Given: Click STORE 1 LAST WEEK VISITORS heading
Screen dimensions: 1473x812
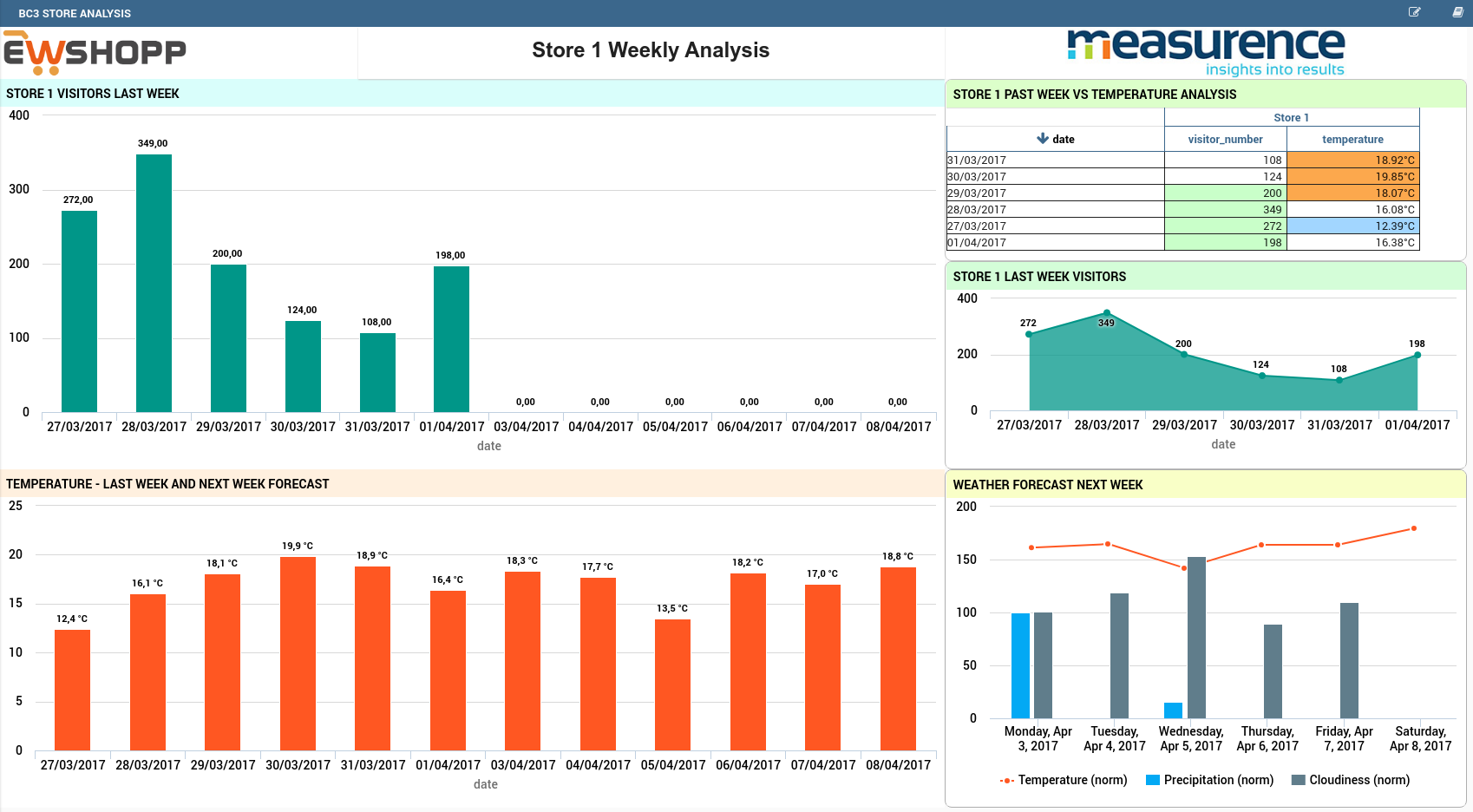Looking at the screenshot, I should click(1039, 277).
